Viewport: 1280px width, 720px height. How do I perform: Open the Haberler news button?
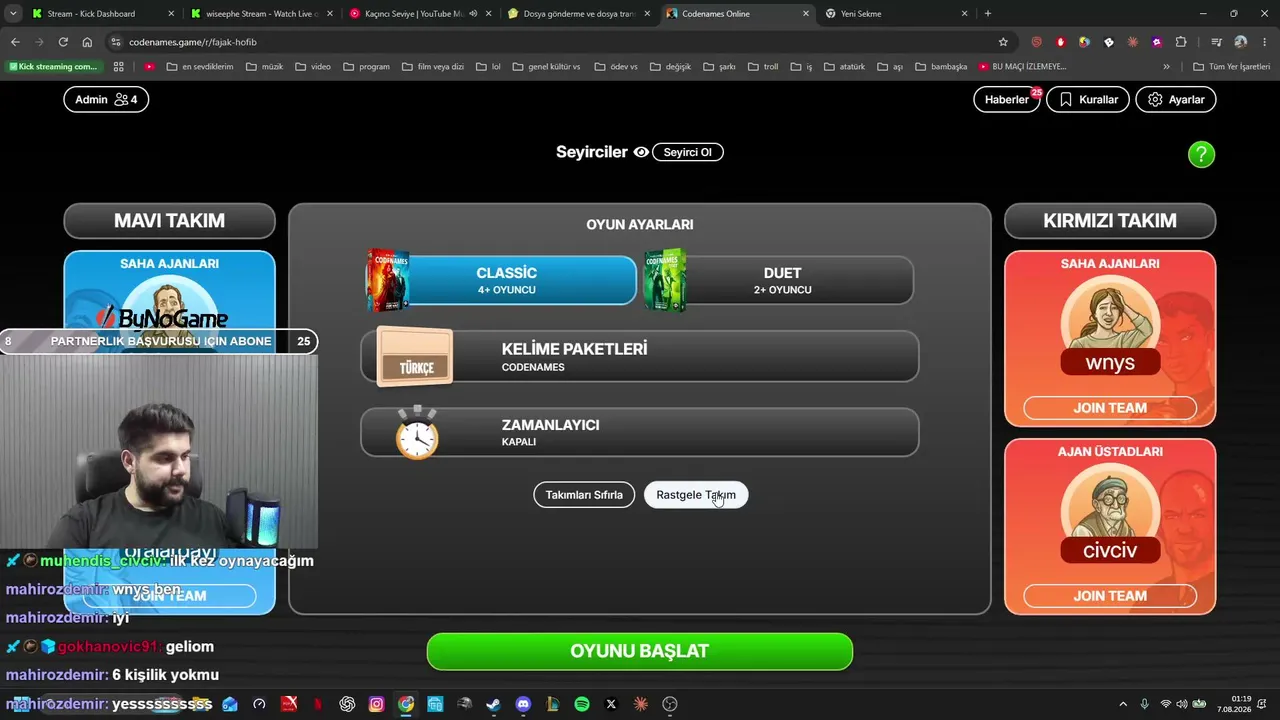click(1007, 100)
